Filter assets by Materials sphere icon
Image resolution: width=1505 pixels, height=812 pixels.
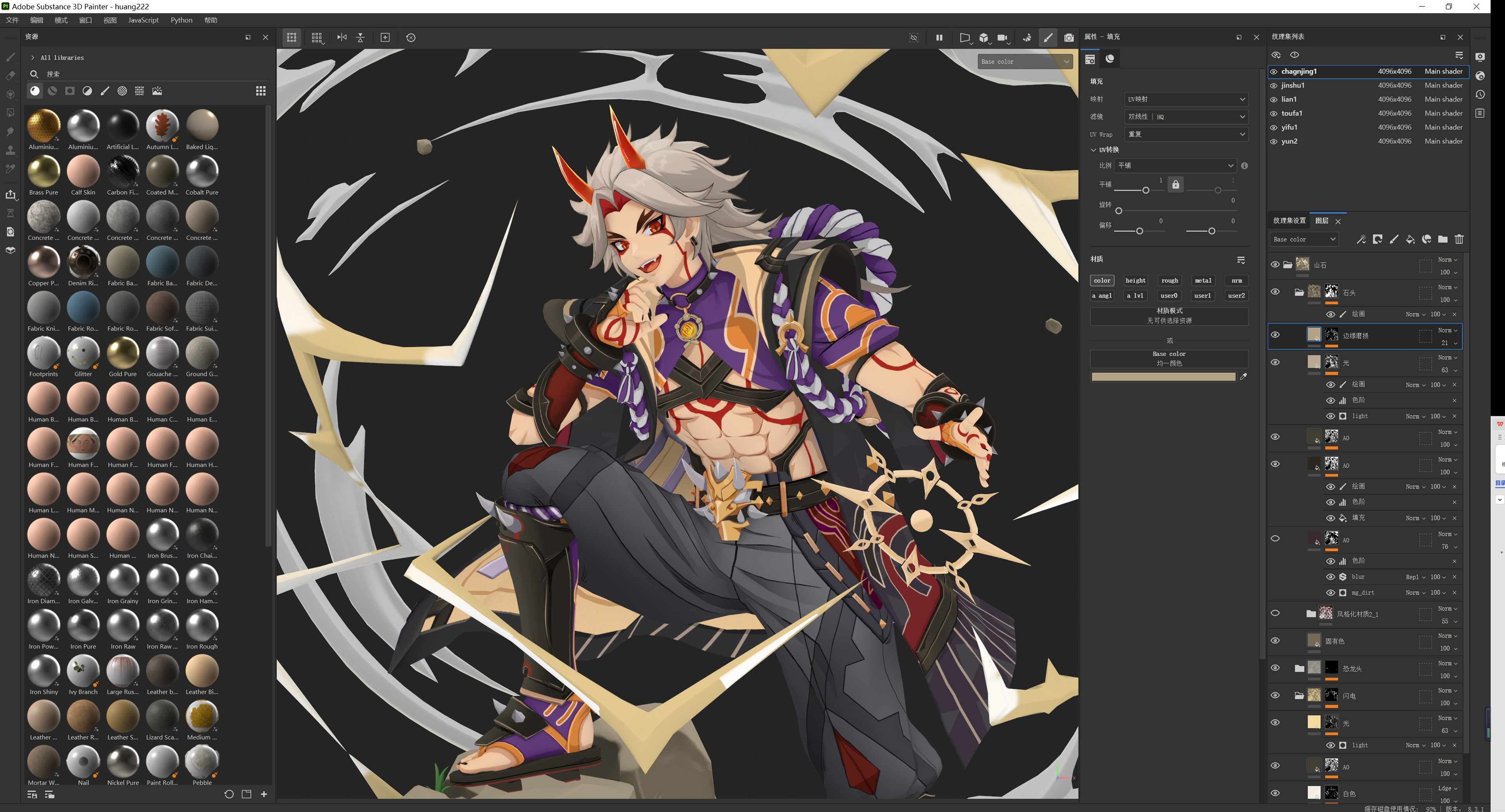point(35,91)
